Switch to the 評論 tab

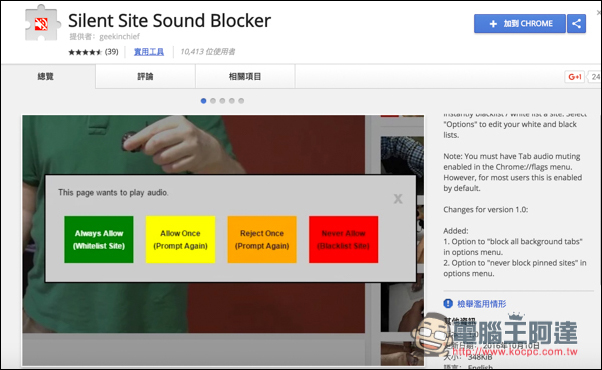(x=146, y=76)
